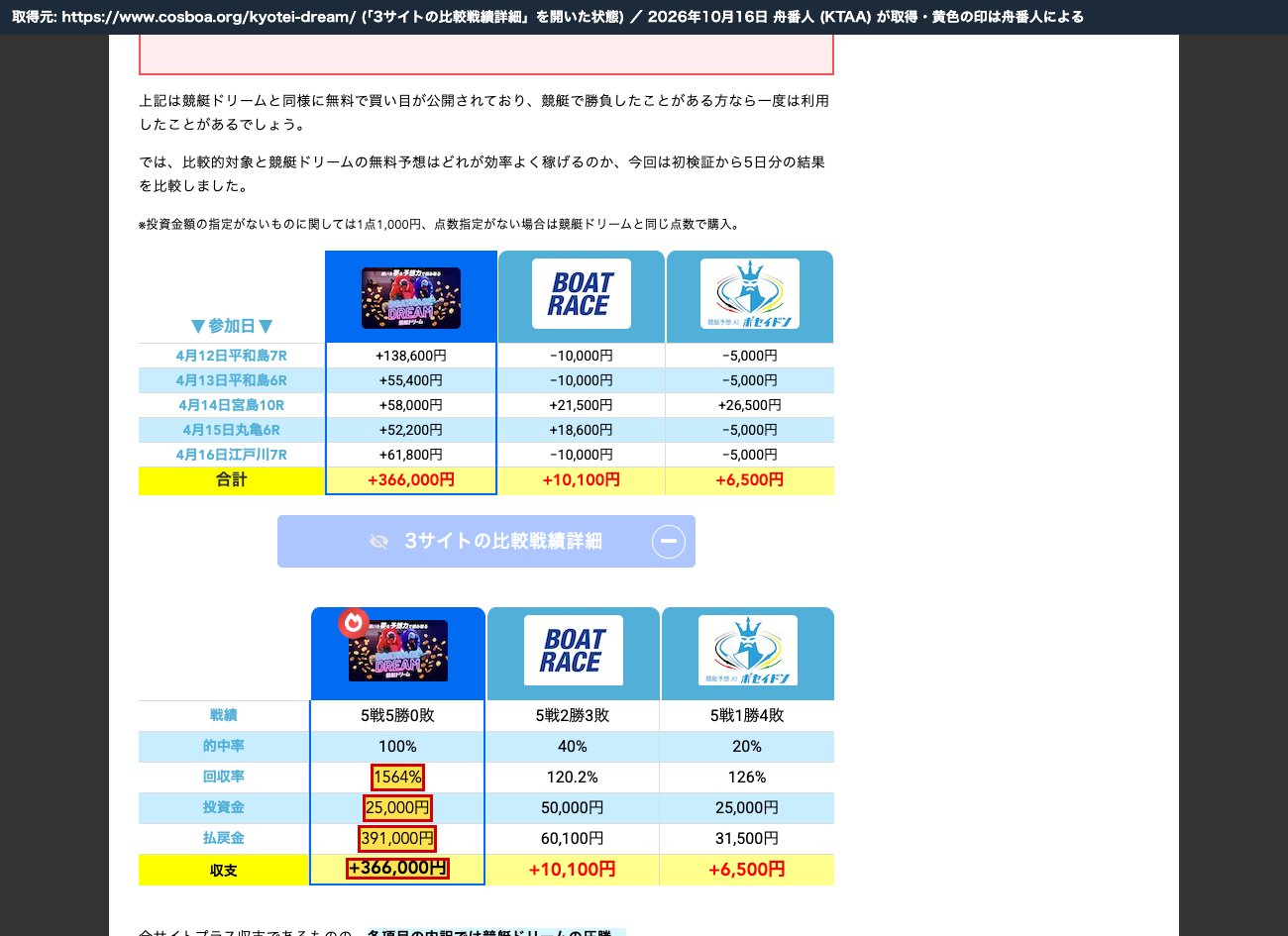Click the 5戦2勝3敗 record cell
1288x936 pixels.
pos(573,715)
